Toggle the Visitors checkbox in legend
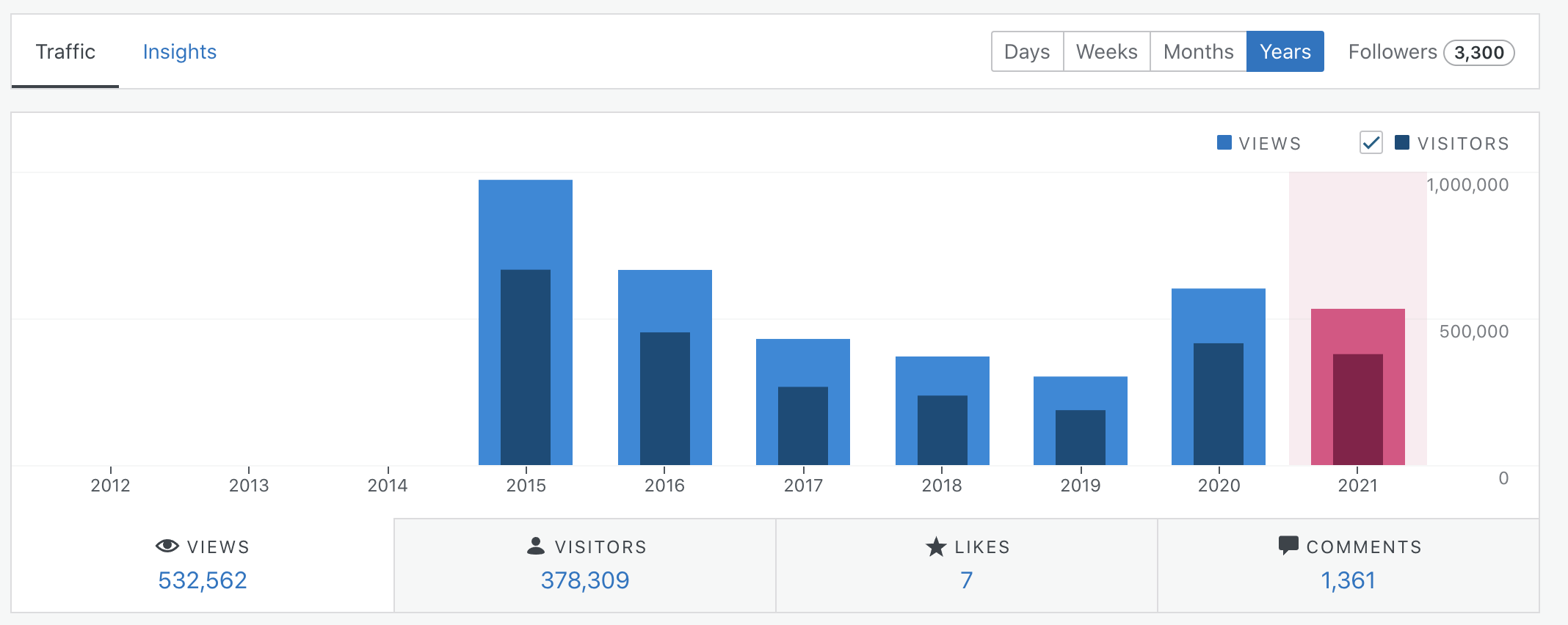 click(1371, 142)
